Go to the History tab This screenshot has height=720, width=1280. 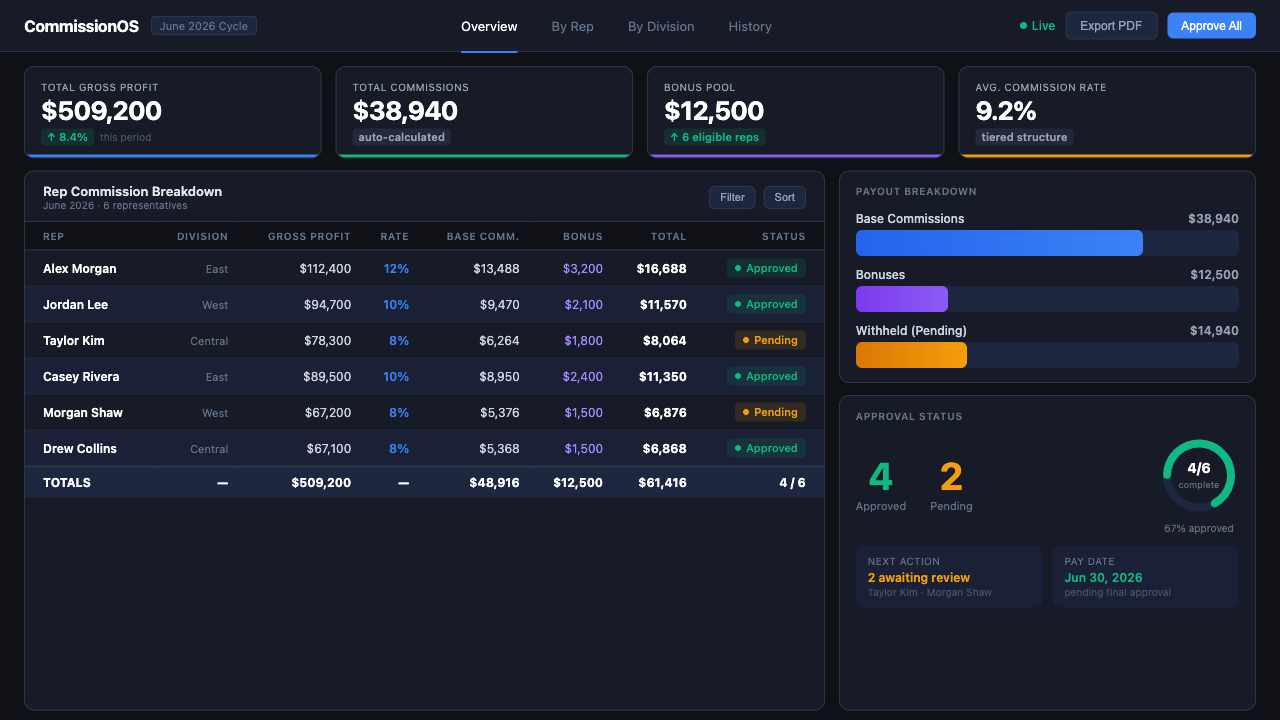click(x=750, y=26)
